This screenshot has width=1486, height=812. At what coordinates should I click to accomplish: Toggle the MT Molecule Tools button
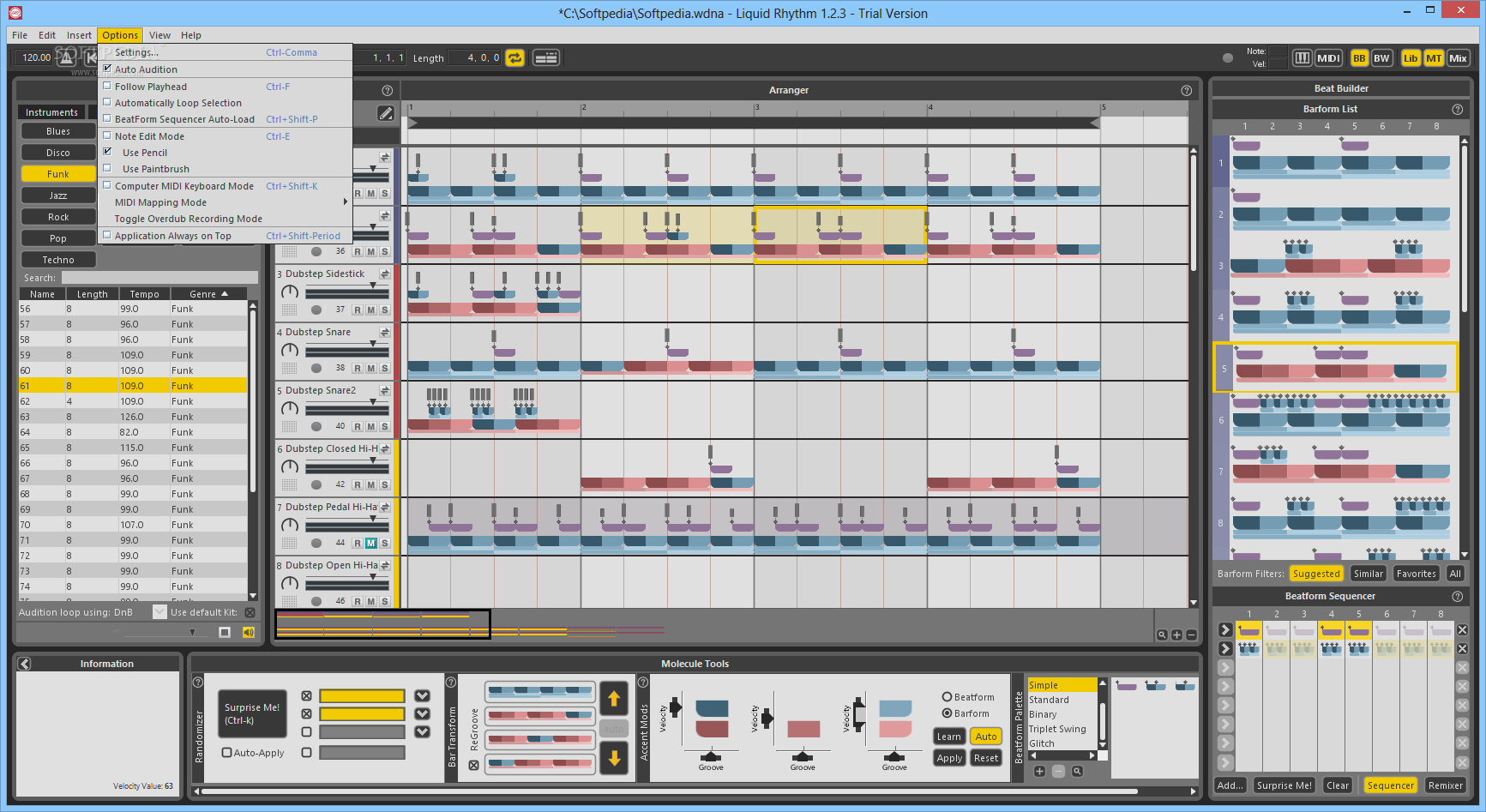[x=1434, y=58]
